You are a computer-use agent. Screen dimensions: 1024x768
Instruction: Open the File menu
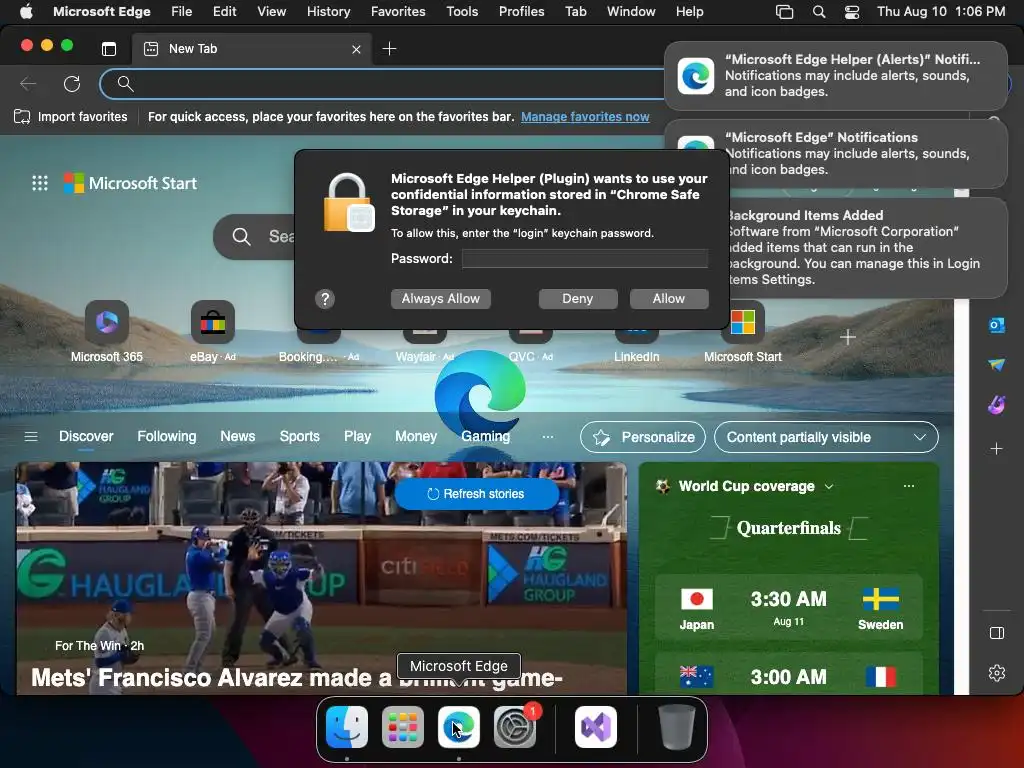pyautogui.click(x=182, y=11)
